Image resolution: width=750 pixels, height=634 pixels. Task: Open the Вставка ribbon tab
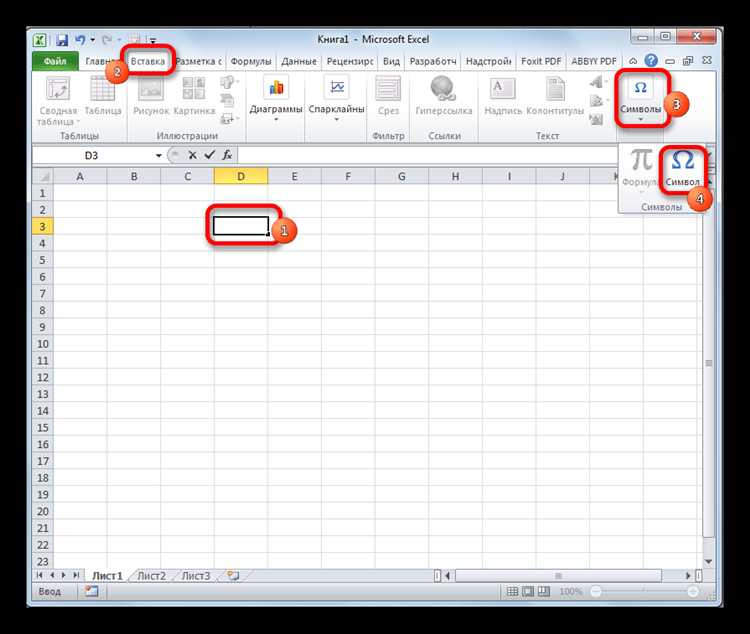tap(148, 61)
